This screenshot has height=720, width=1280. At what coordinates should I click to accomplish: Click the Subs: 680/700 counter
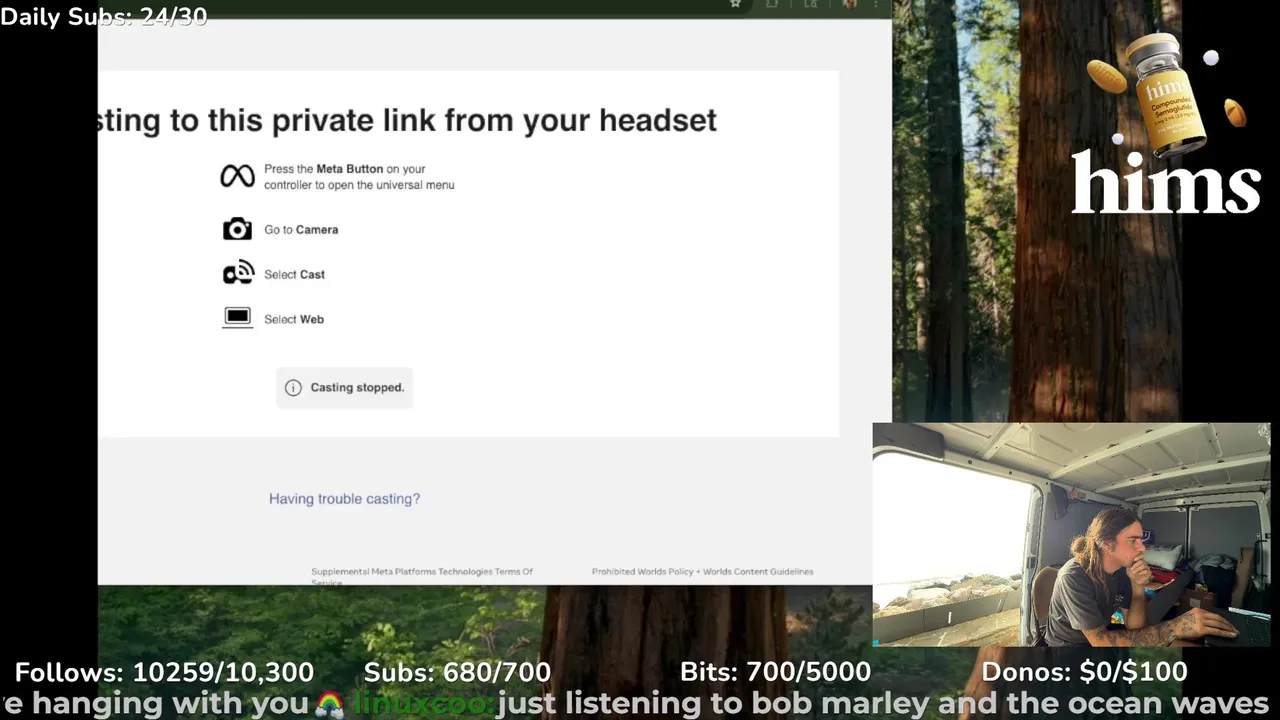[x=457, y=672]
